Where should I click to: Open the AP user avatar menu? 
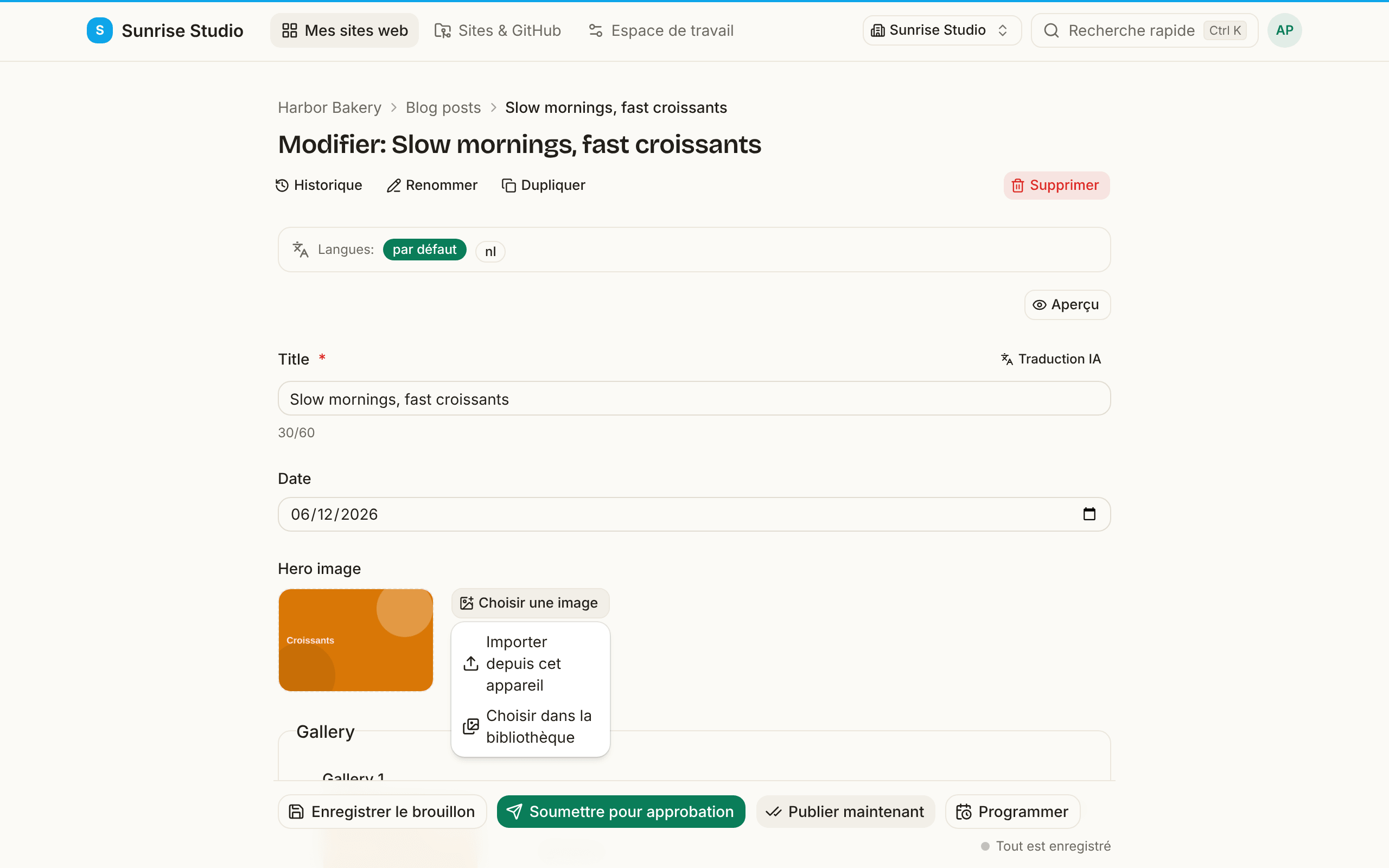click(1284, 30)
